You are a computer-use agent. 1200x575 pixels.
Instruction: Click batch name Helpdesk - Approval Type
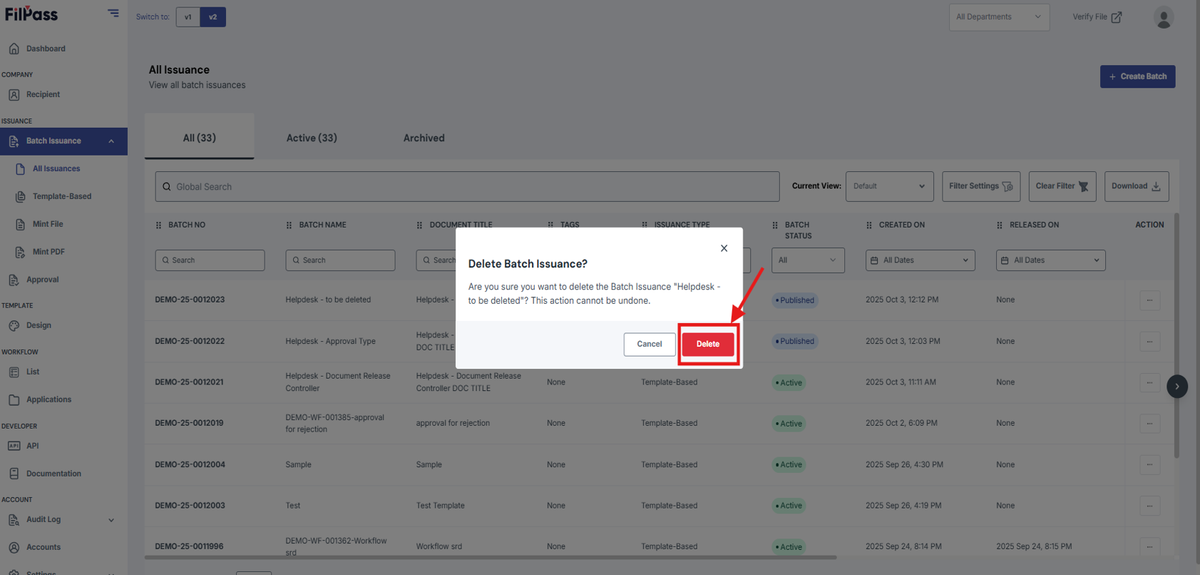tap(331, 341)
